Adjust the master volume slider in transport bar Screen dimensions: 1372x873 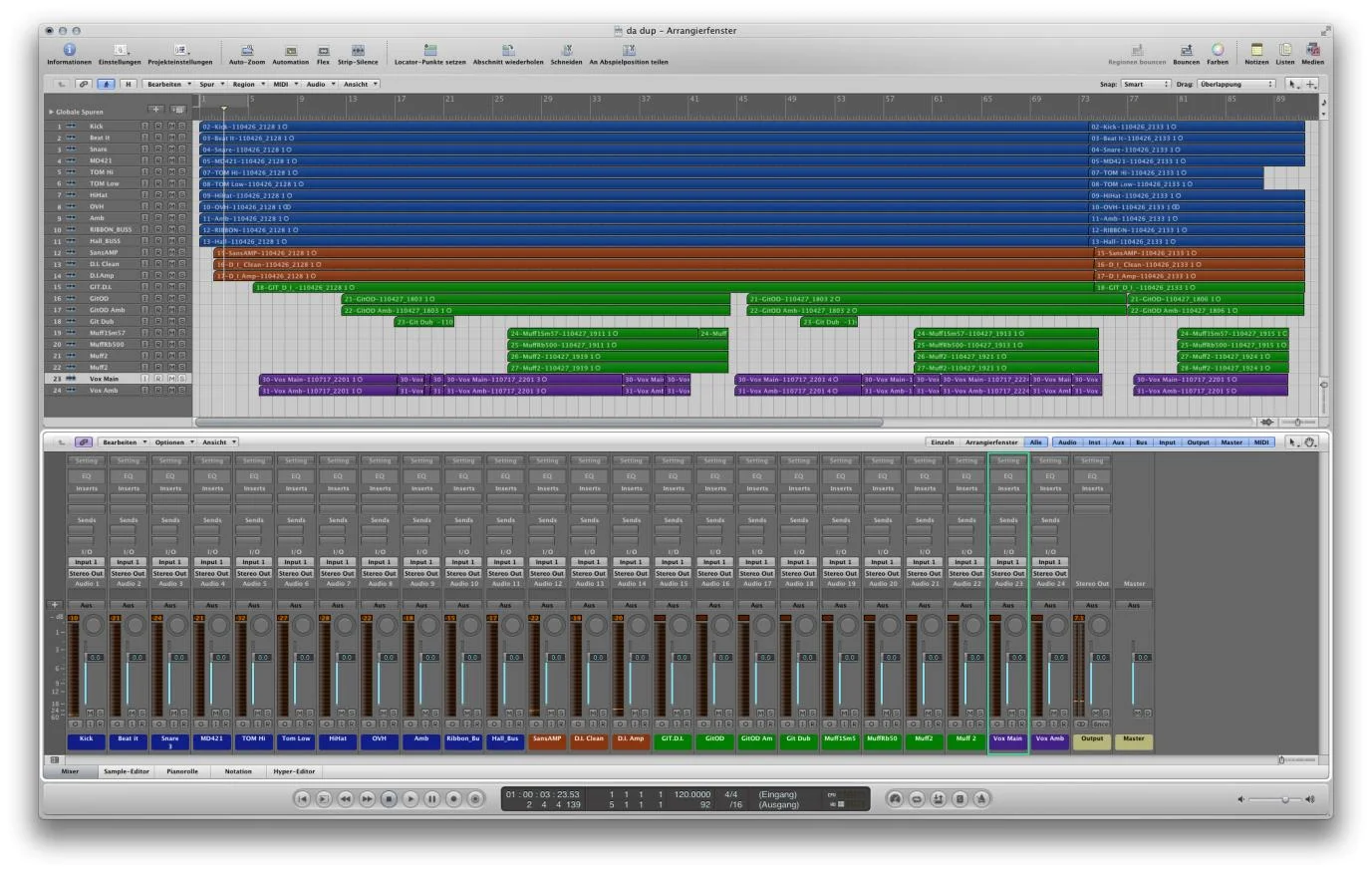[x=1284, y=799]
